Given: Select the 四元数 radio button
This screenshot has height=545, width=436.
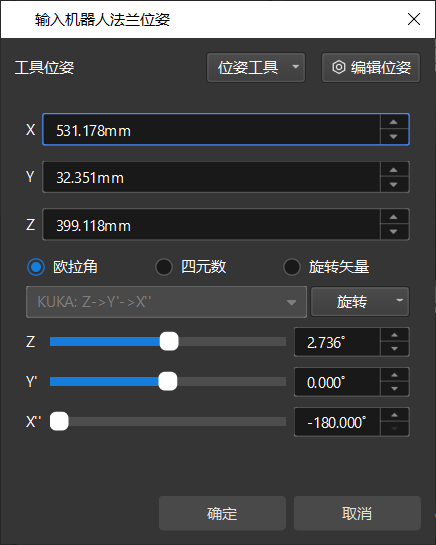Looking at the screenshot, I should click(x=164, y=267).
